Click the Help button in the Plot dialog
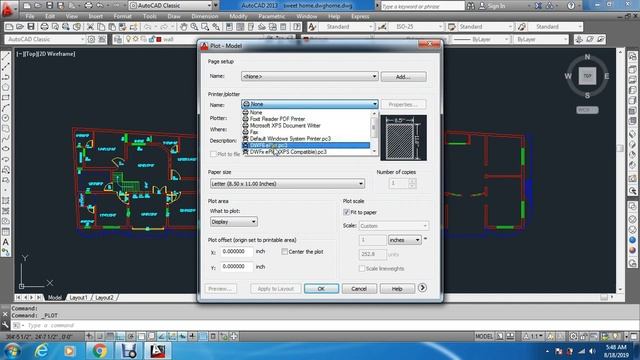640x360 pixels. click(397, 289)
